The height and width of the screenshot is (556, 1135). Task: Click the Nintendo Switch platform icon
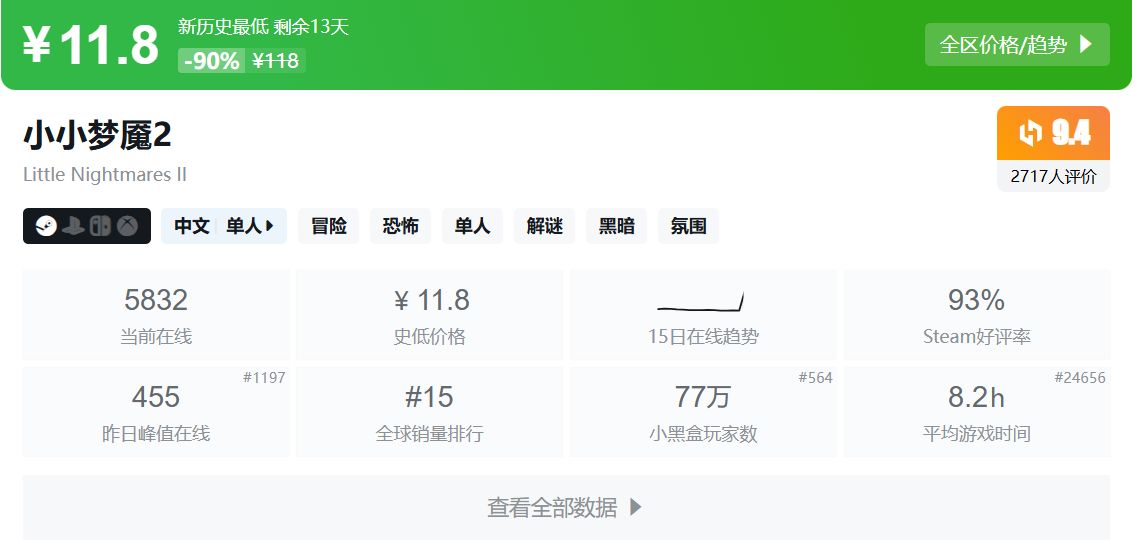click(100, 226)
